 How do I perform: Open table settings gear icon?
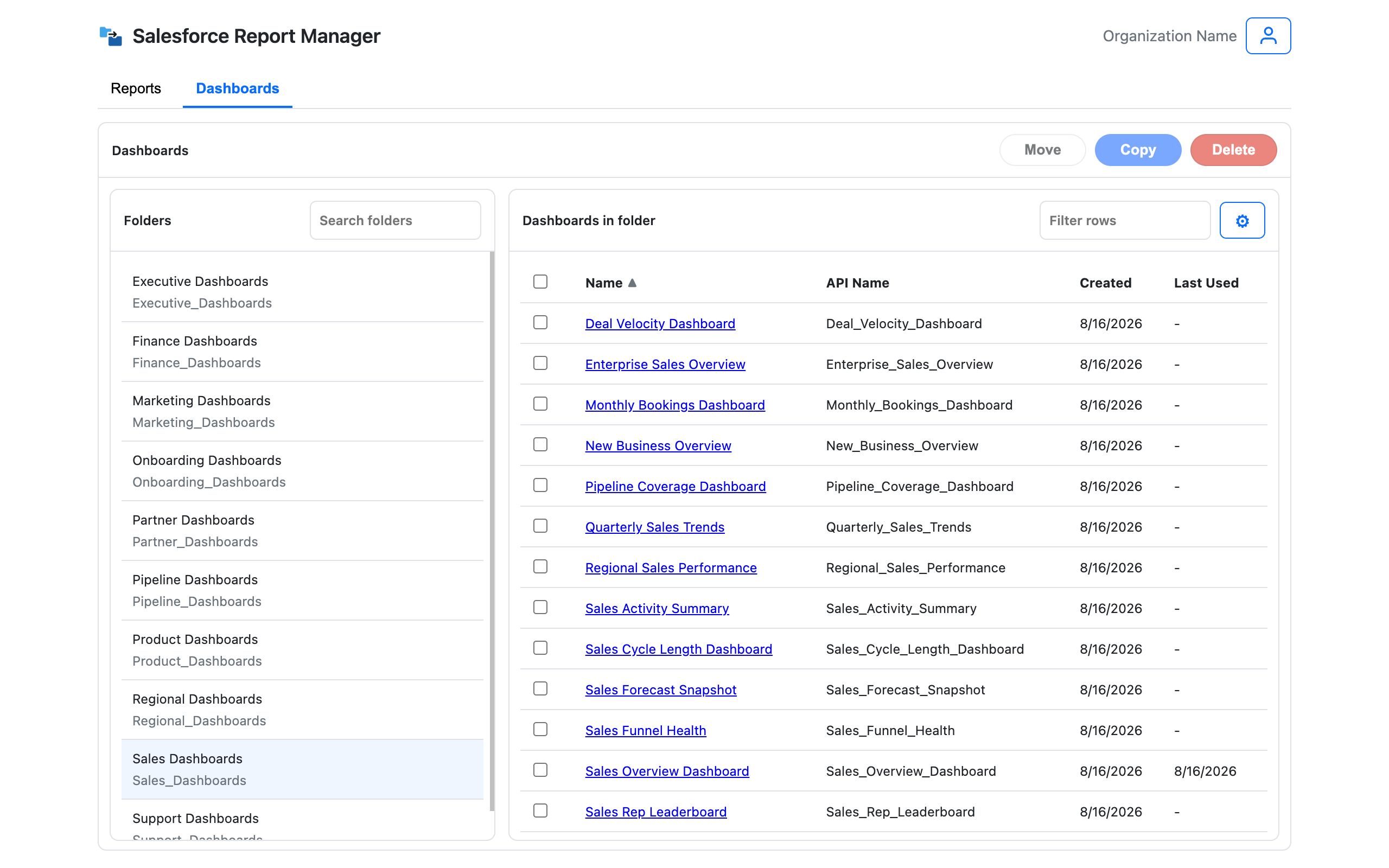point(1242,220)
